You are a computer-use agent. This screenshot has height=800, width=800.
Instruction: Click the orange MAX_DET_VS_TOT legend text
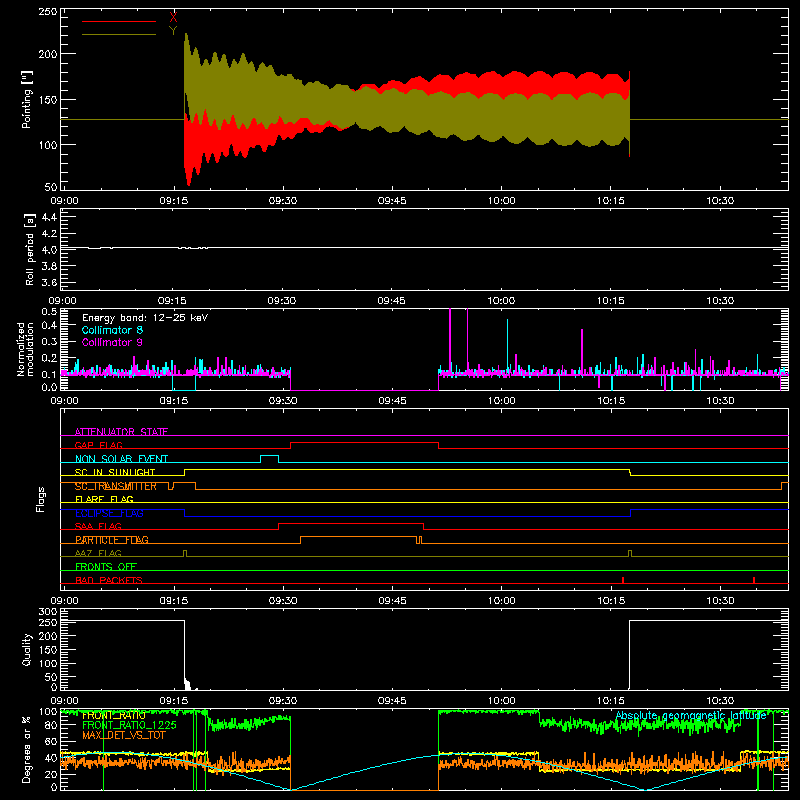click(x=124, y=735)
